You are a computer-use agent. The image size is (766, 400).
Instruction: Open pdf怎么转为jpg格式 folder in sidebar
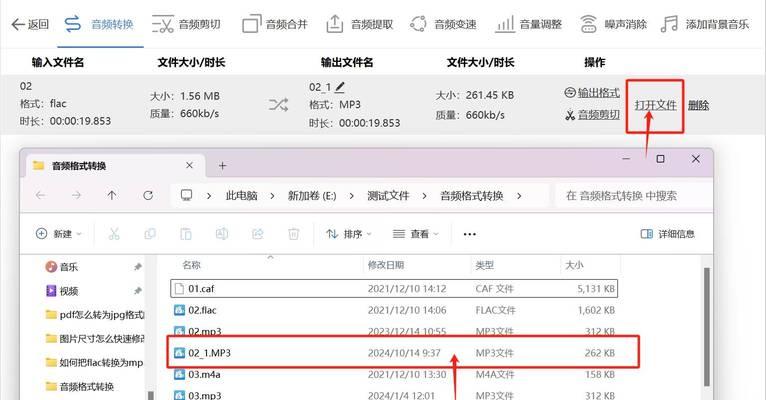coord(95,315)
